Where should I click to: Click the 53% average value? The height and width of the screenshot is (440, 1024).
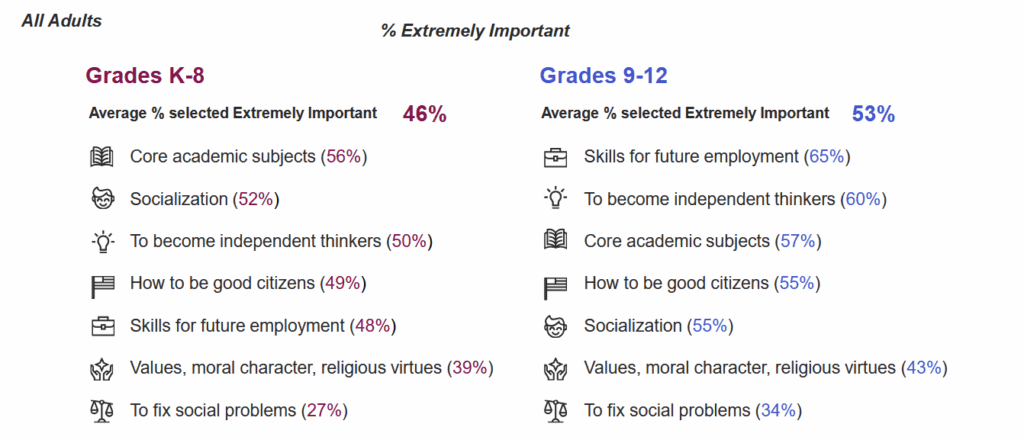(873, 114)
